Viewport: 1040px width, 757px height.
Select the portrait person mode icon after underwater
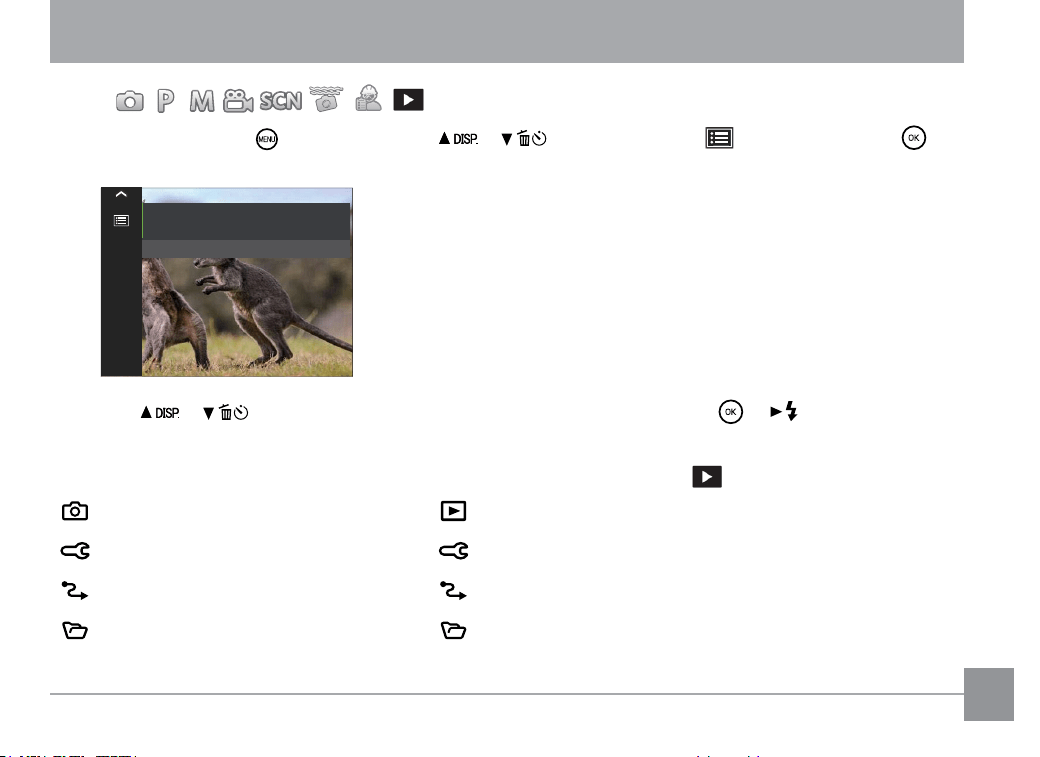(368, 98)
